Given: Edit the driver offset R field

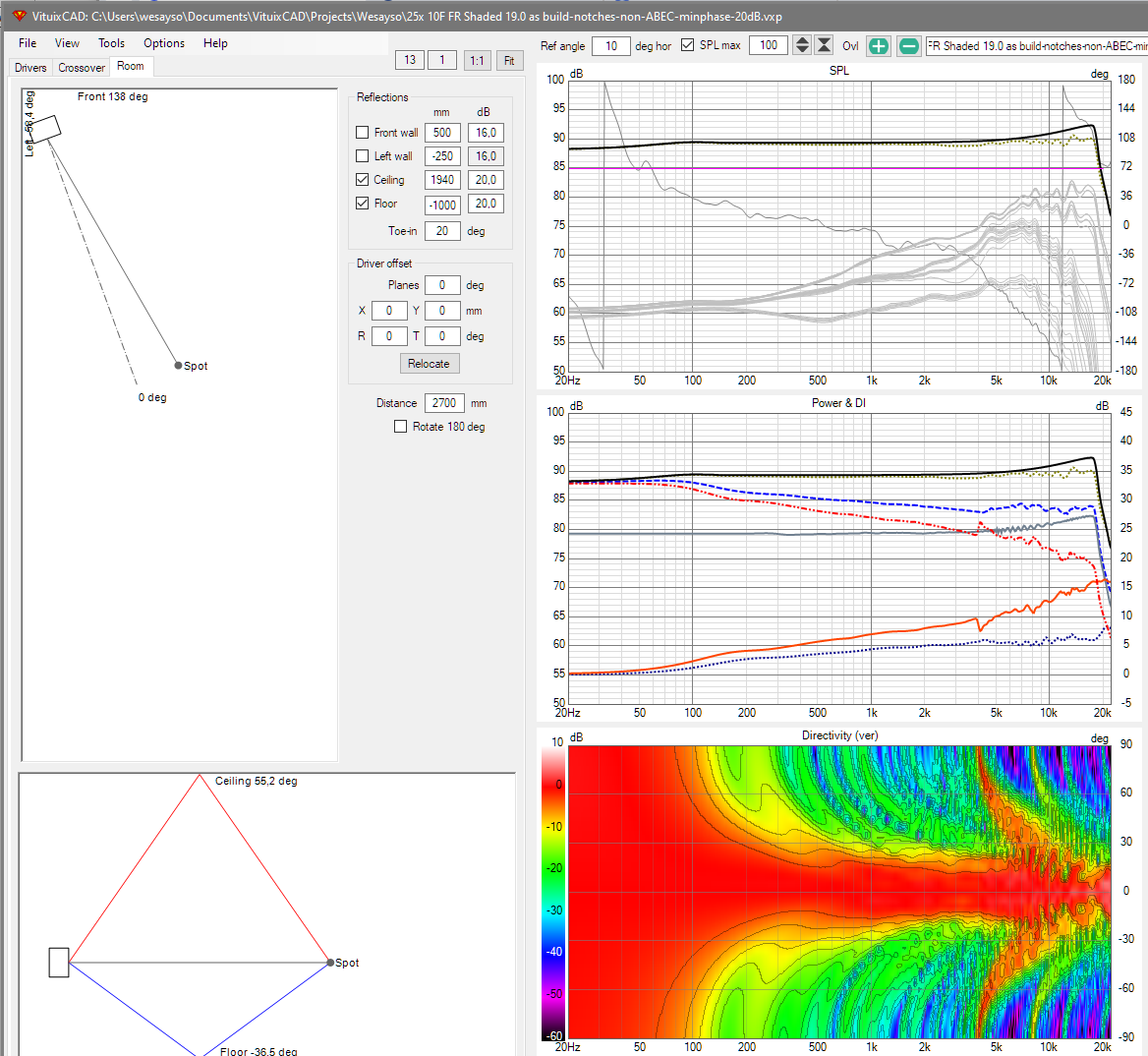Looking at the screenshot, I should pyautogui.click(x=389, y=336).
